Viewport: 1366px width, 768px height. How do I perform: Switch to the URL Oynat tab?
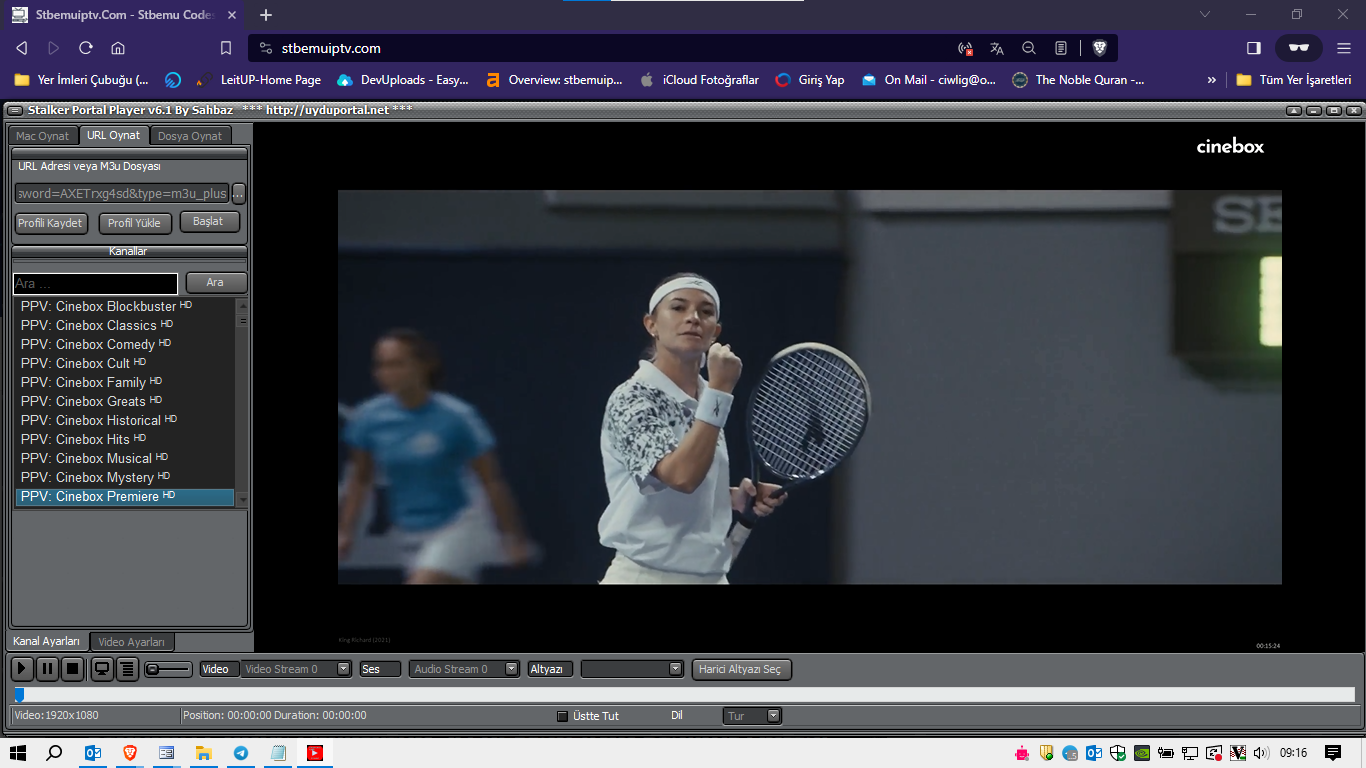pos(113,135)
